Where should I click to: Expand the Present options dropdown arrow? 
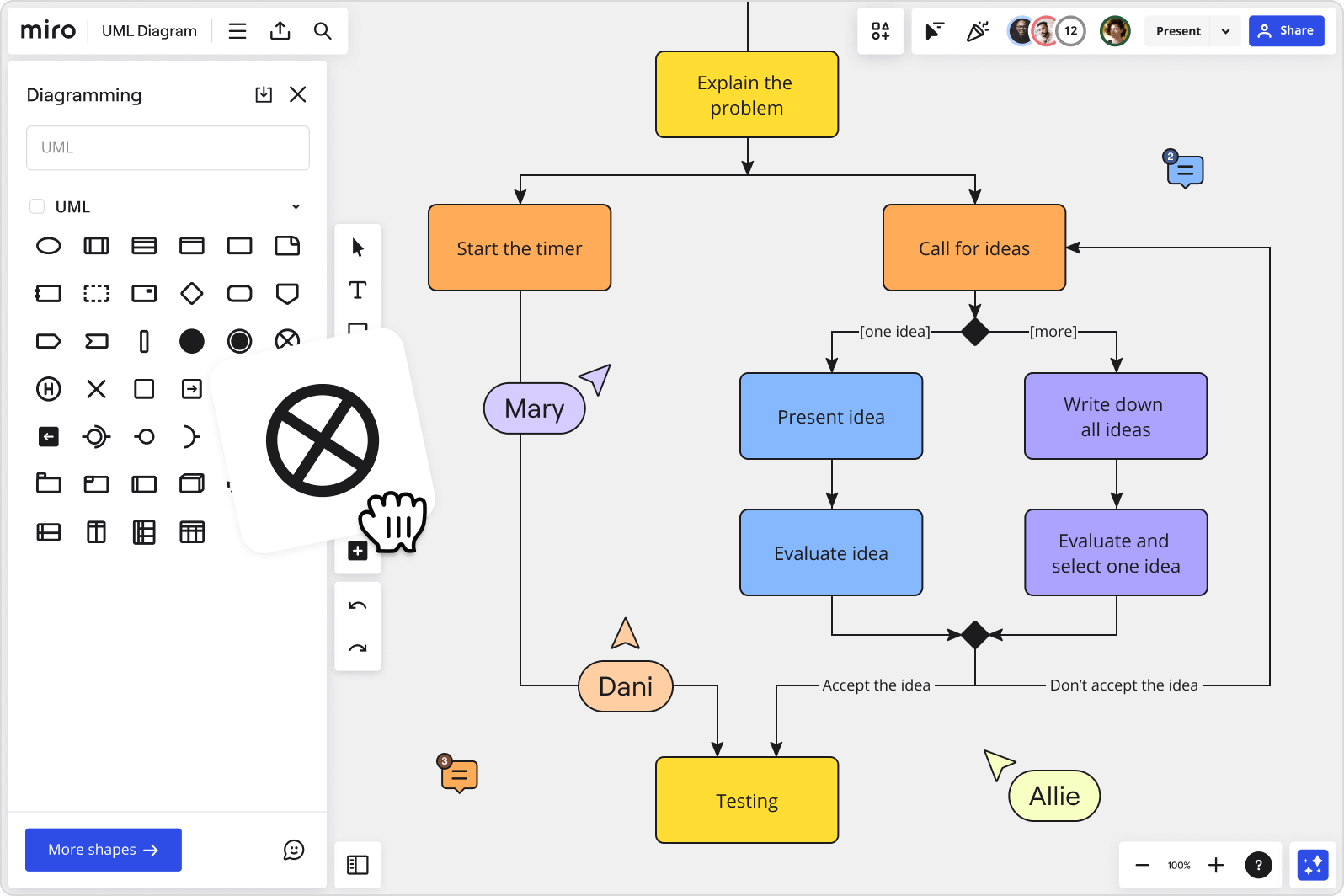click(1225, 31)
